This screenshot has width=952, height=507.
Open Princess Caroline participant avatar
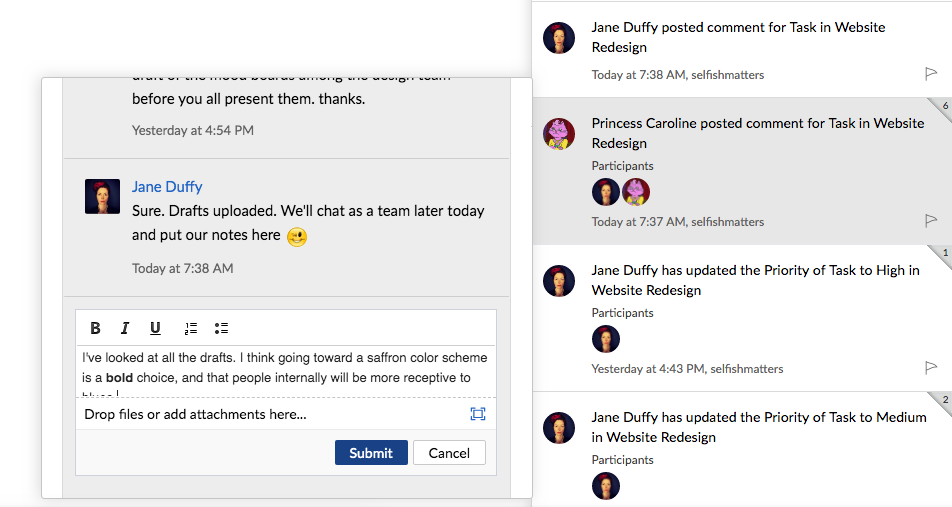click(636, 192)
